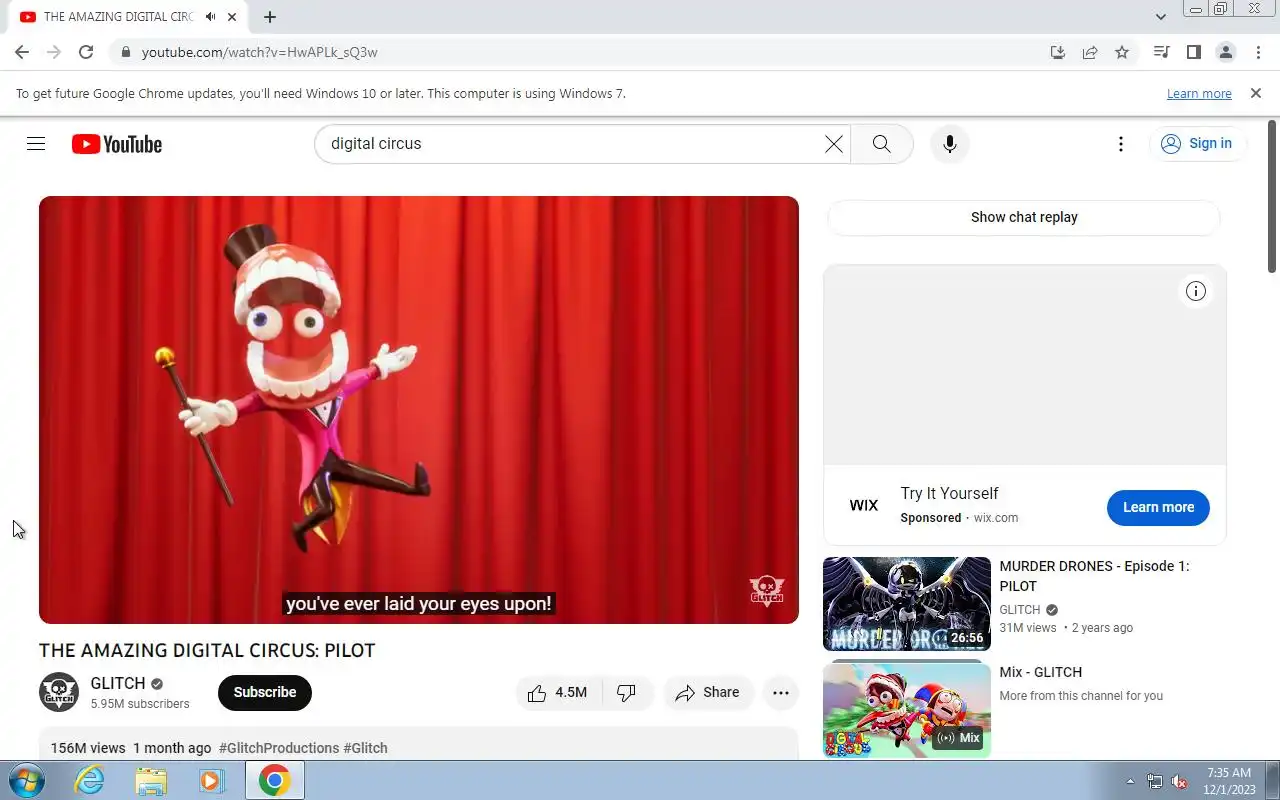The height and width of the screenshot is (800, 1280).
Task: Open the media control icon in toolbar
Action: pyautogui.click(x=1161, y=52)
